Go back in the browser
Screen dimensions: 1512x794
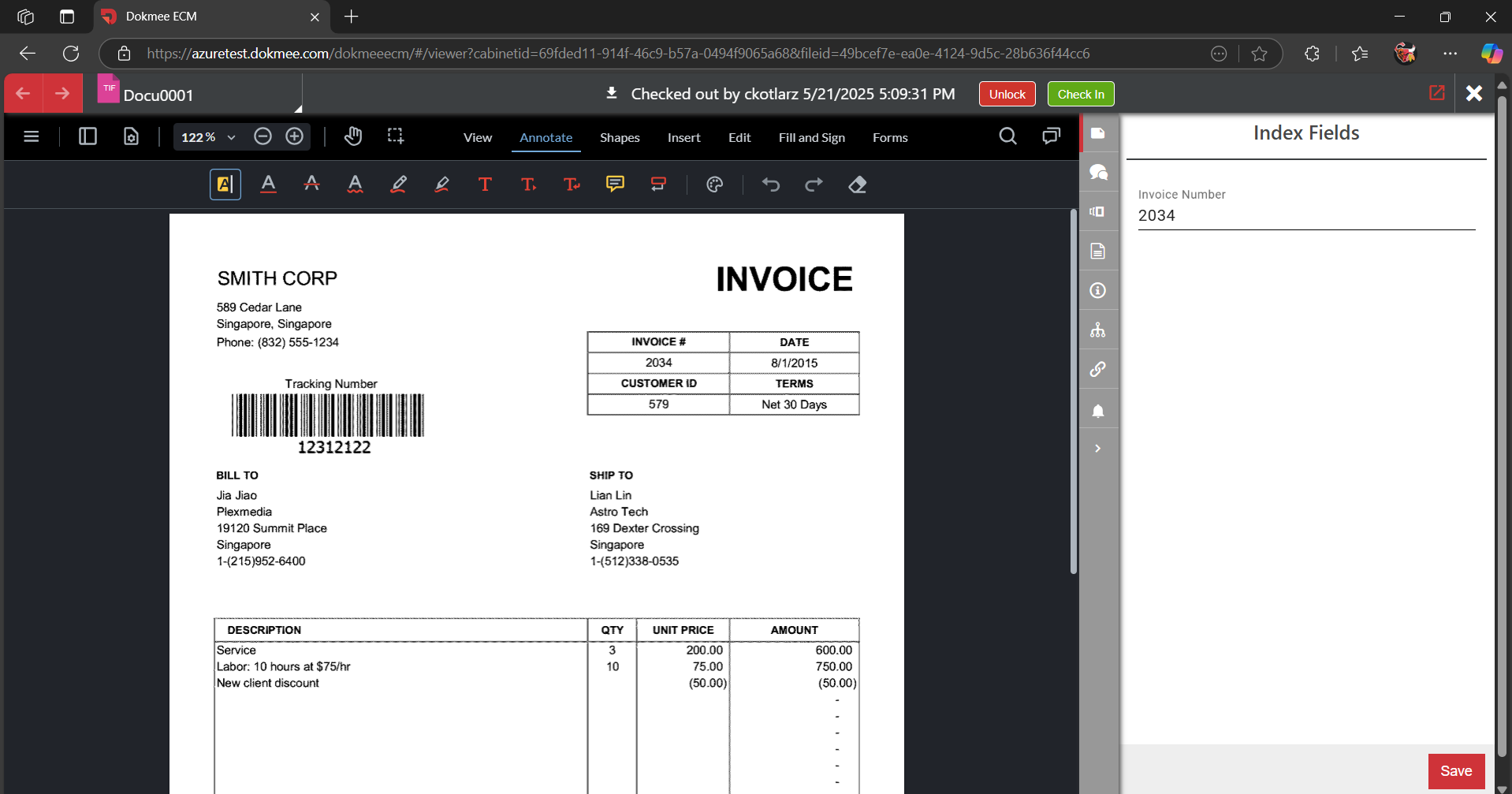pyautogui.click(x=28, y=54)
